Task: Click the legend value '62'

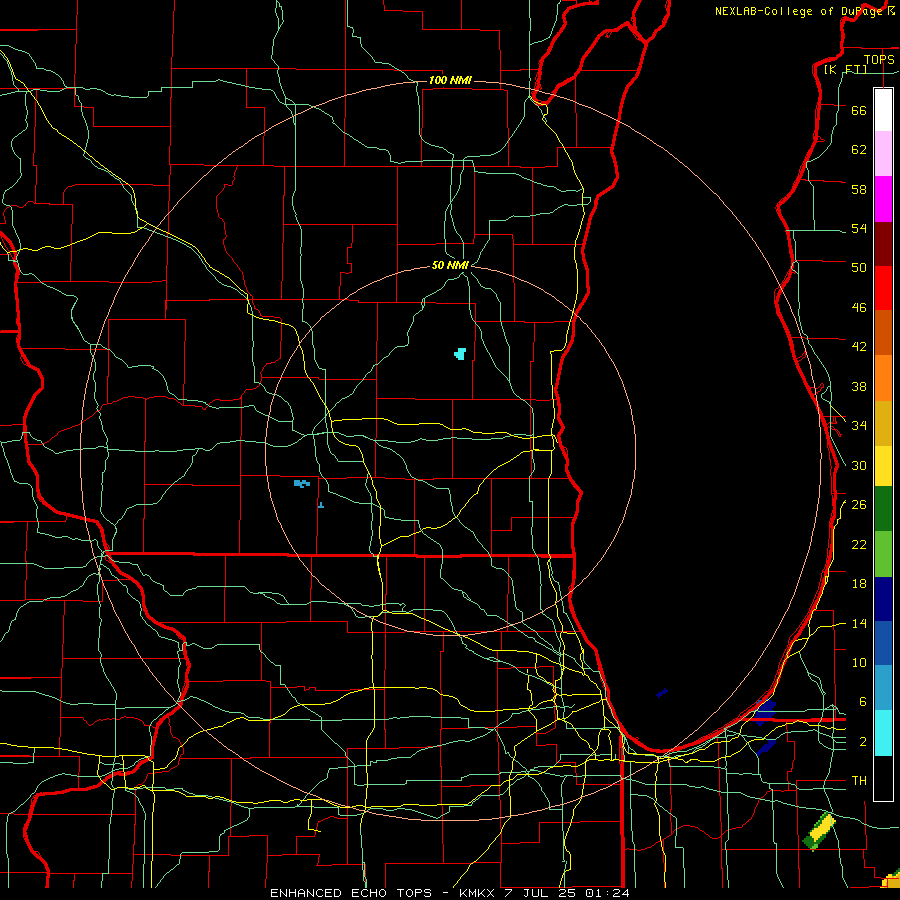Action: coord(859,149)
